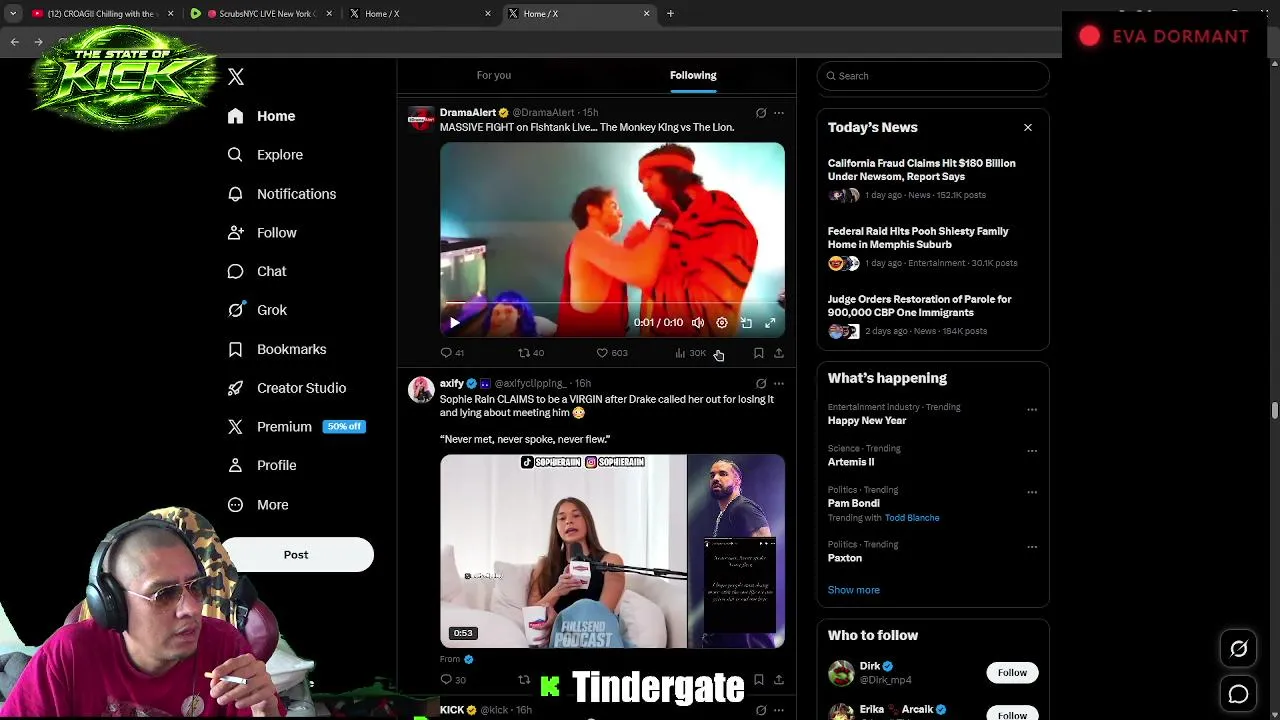Open Home in the sidebar
1280x720 pixels.
(x=261, y=116)
